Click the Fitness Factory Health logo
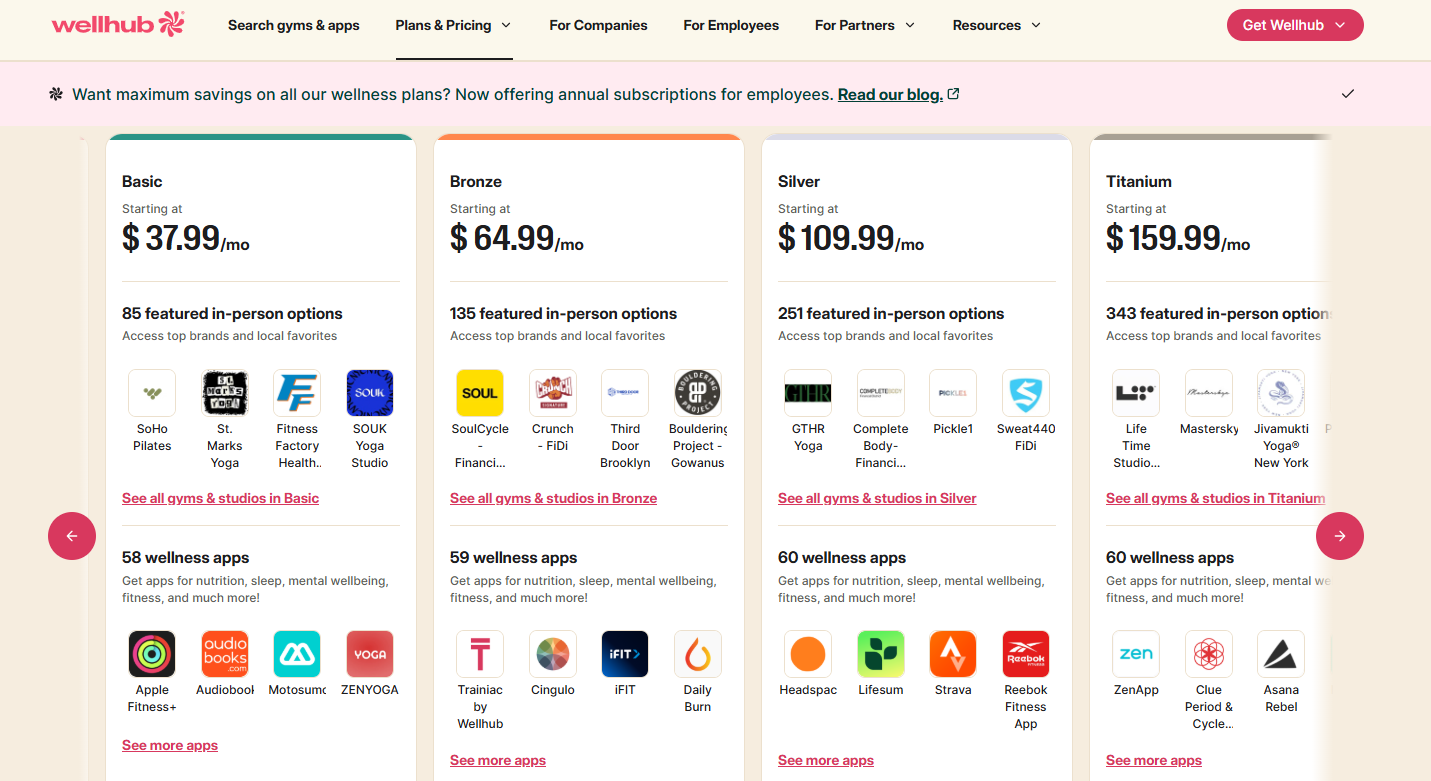 [x=297, y=393]
